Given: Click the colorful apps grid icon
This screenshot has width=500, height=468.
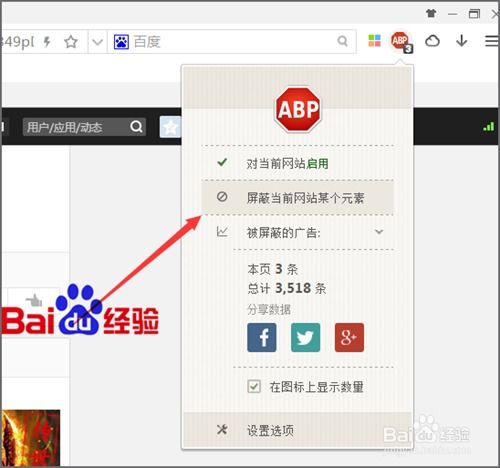Looking at the screenshot, I should (x=374, y=41).
